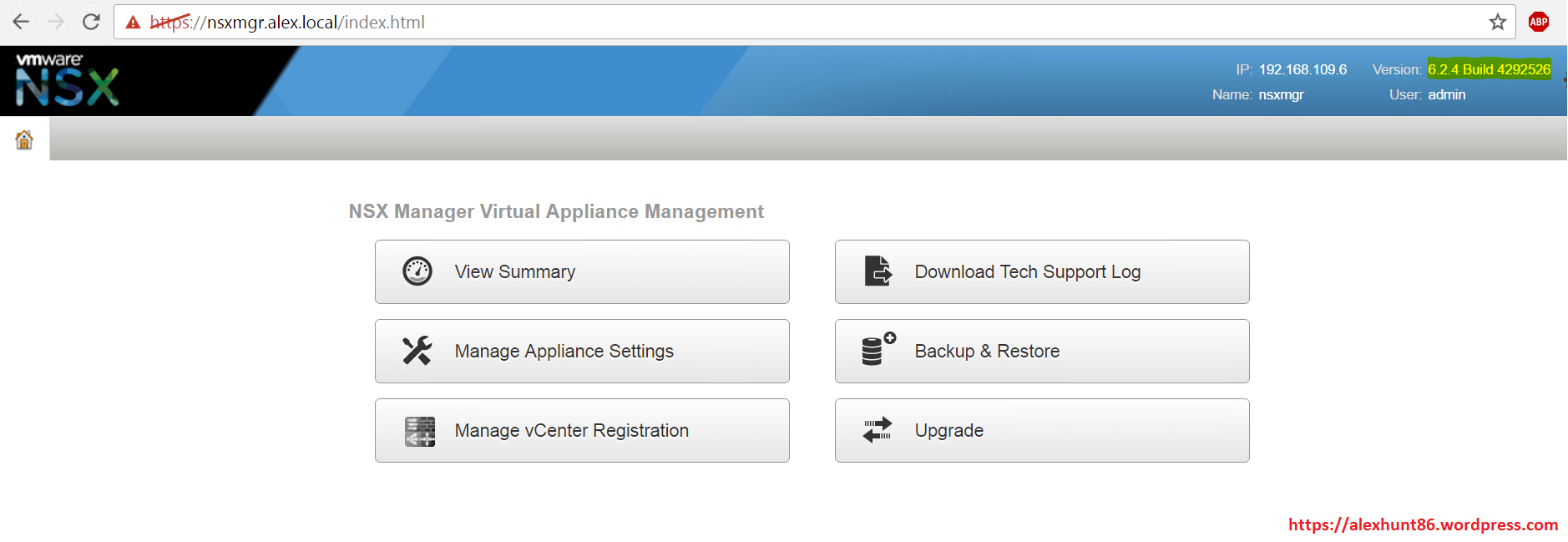
Task: Click the arrows icon for Upgrade
Action: (x=878, y=430)
